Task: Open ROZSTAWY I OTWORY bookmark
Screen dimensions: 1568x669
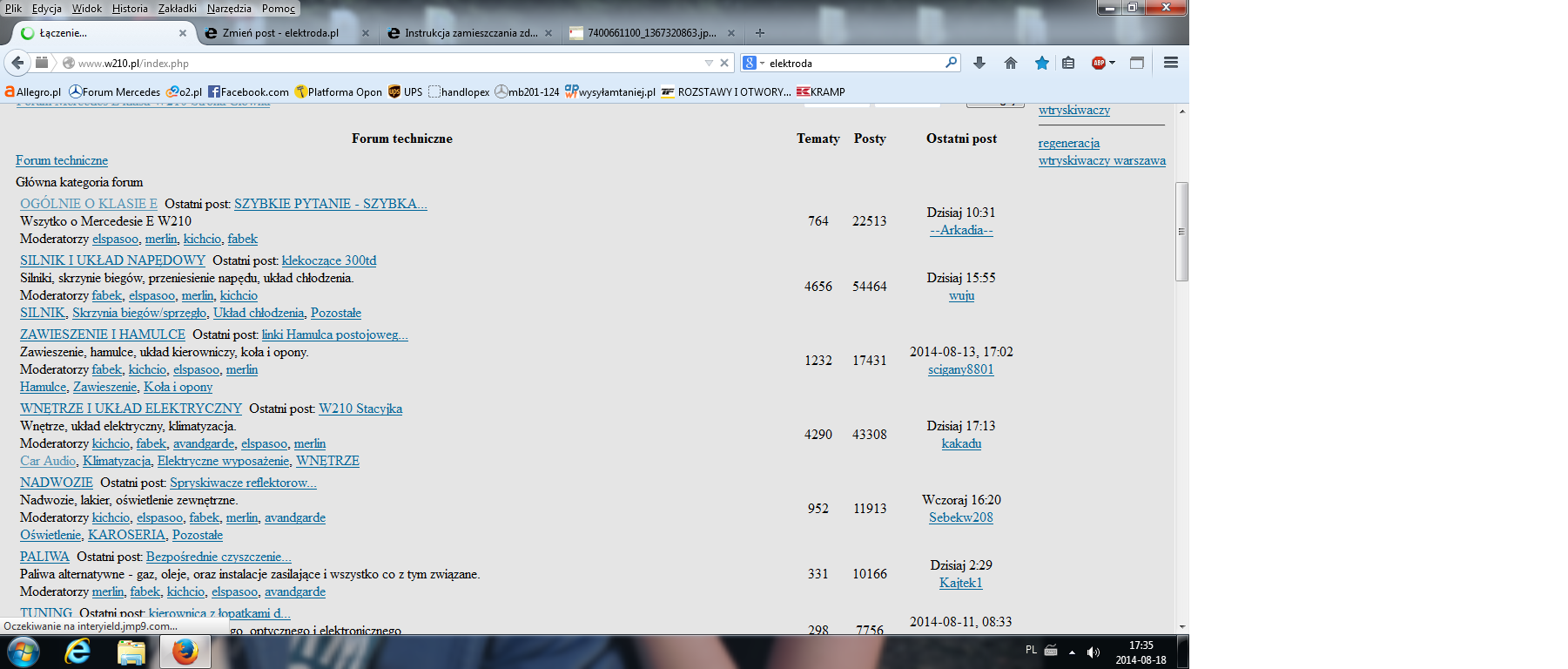Action: [x=726, y=91]
